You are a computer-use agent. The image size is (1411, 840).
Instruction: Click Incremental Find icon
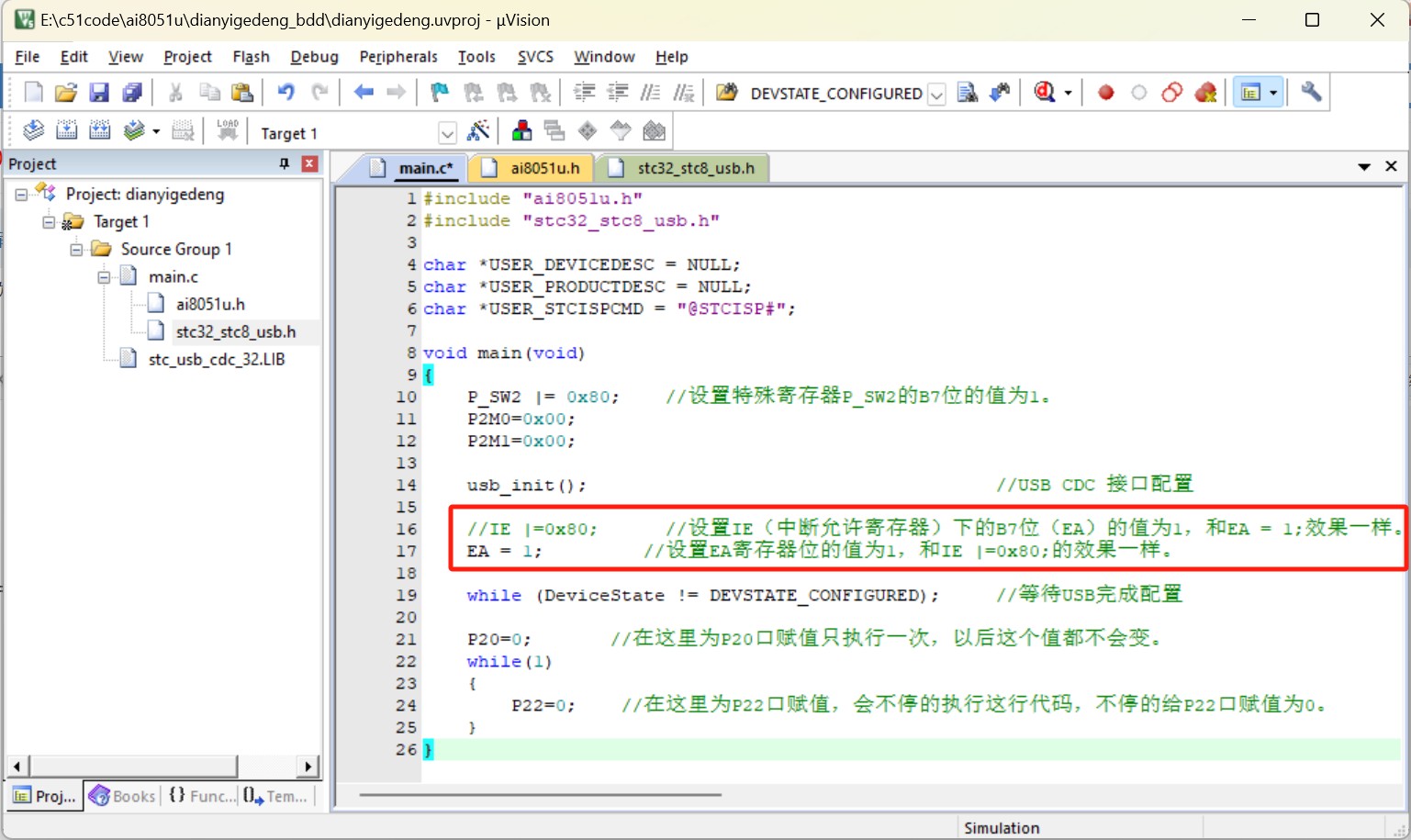1000,92
